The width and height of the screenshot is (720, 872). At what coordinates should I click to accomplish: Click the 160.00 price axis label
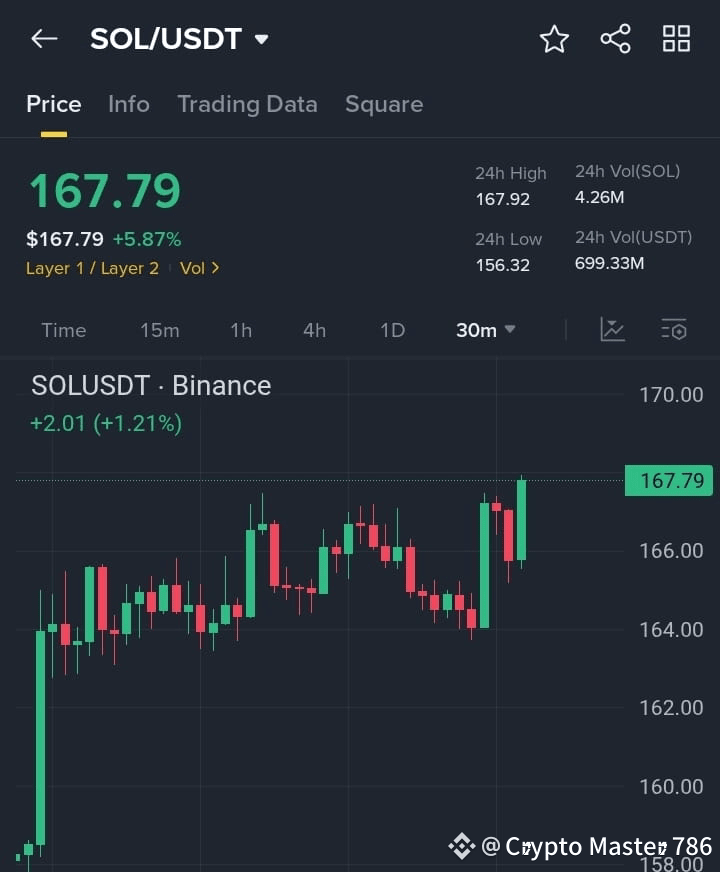671,787
